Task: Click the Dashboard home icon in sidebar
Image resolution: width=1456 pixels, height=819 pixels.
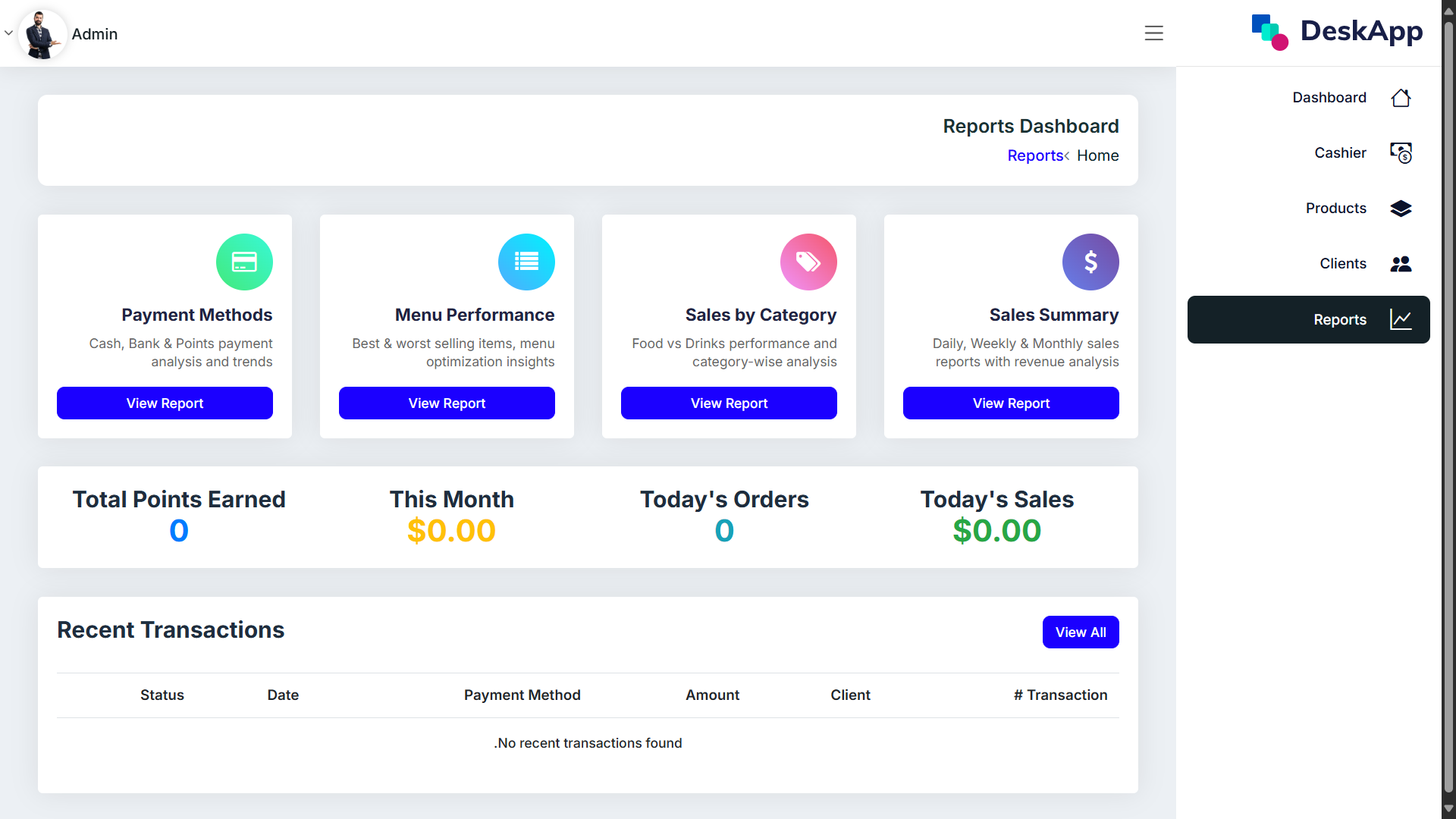Action: 1400,98
